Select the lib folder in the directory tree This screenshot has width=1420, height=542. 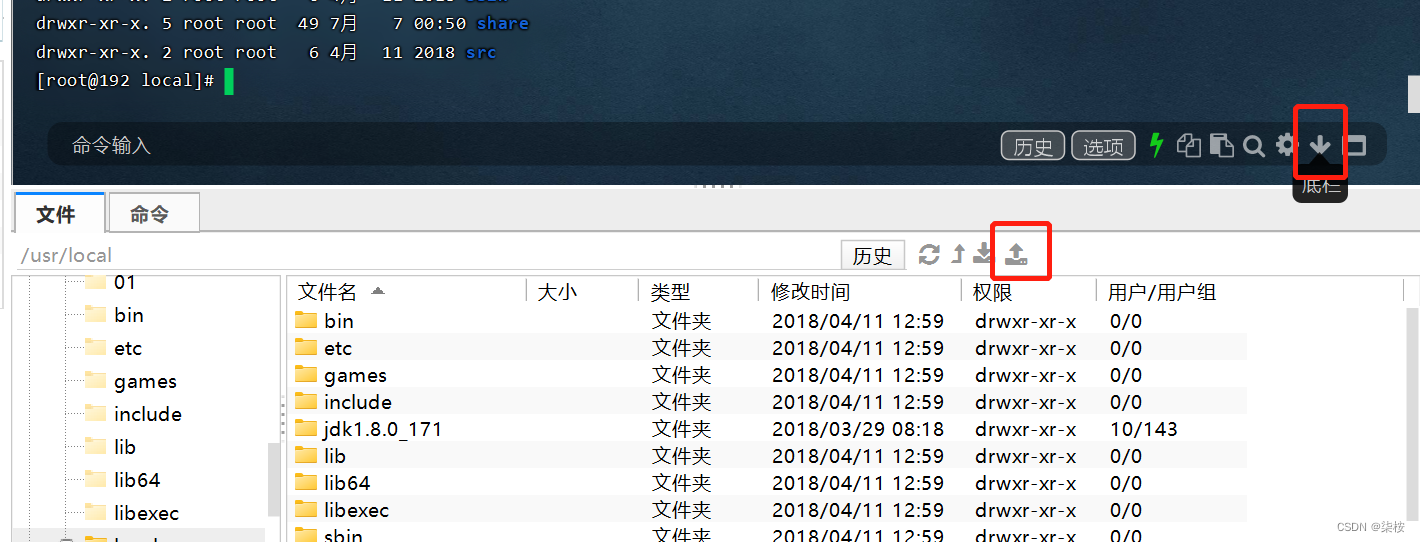[125, 447]
